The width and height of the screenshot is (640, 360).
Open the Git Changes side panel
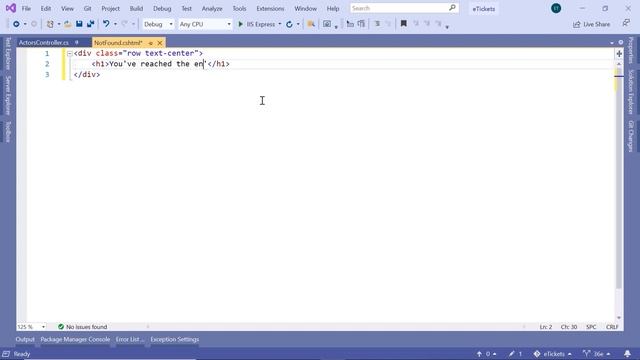[x=631, y=136]
